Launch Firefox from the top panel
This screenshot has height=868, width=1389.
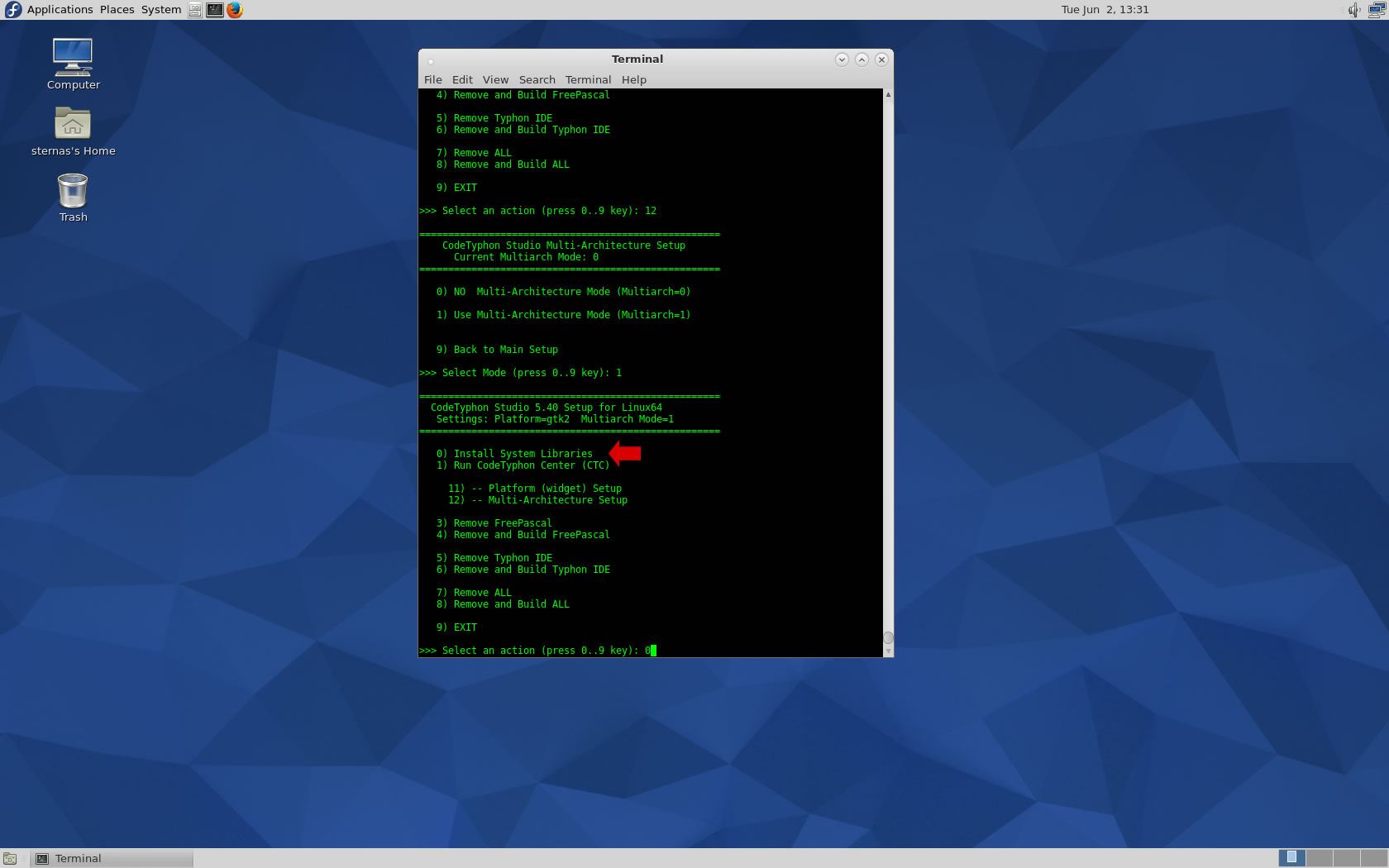235,10
